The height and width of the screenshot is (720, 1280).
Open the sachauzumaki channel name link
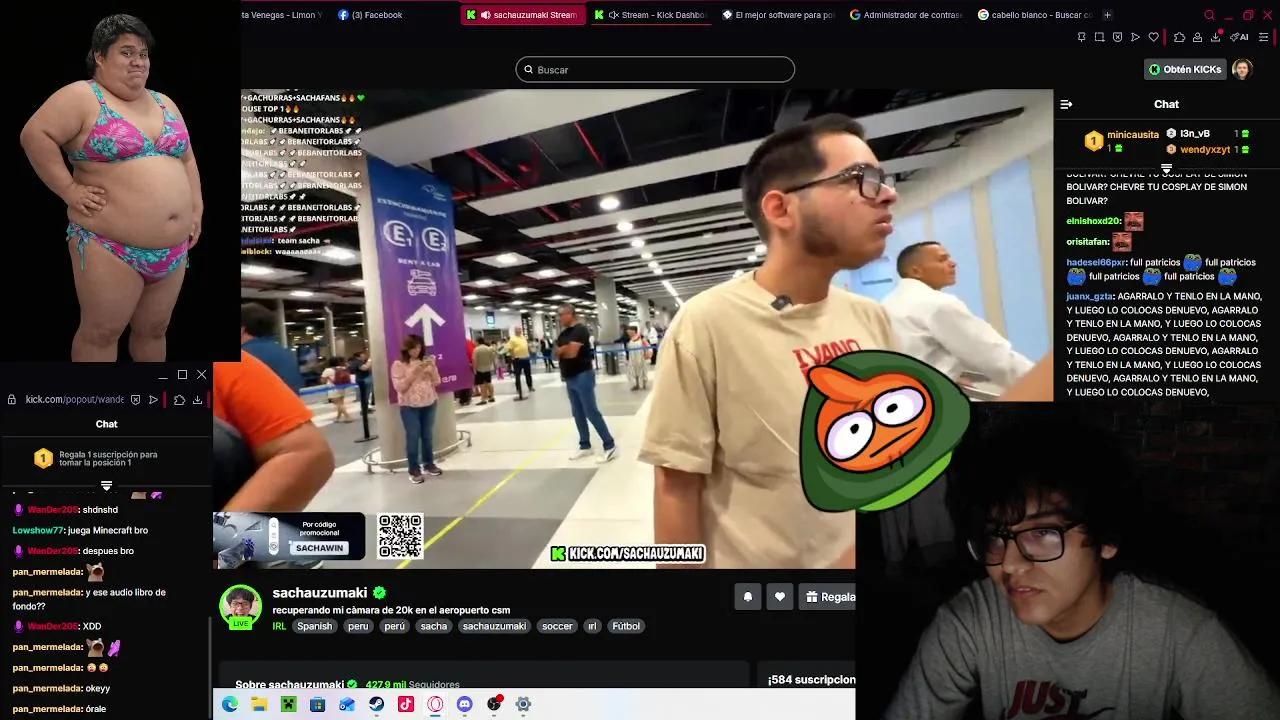coord(320,593)
